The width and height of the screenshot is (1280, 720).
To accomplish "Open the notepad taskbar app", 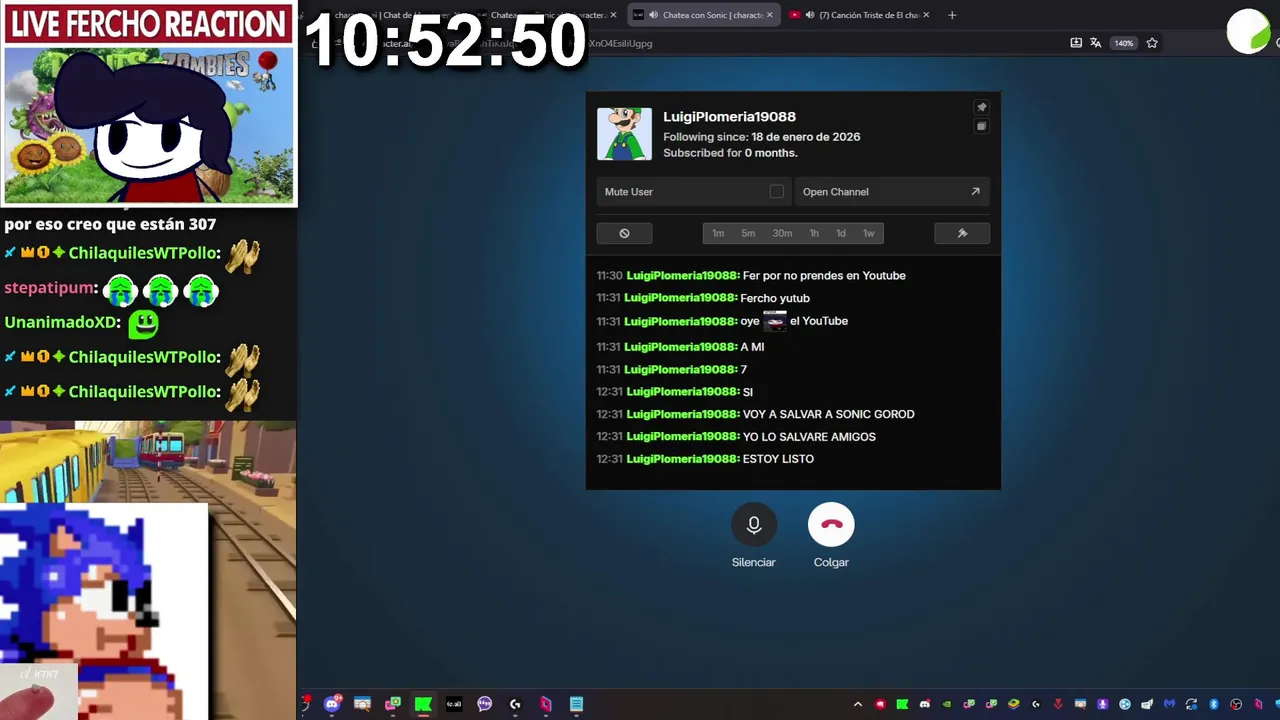I will [x=576, y=704].
